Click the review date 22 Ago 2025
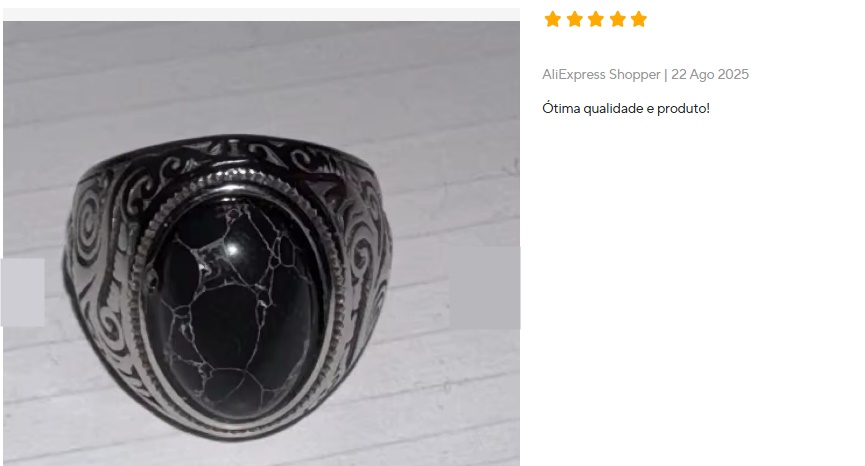Screen dimensions: 865x466 tap(710, 74)
